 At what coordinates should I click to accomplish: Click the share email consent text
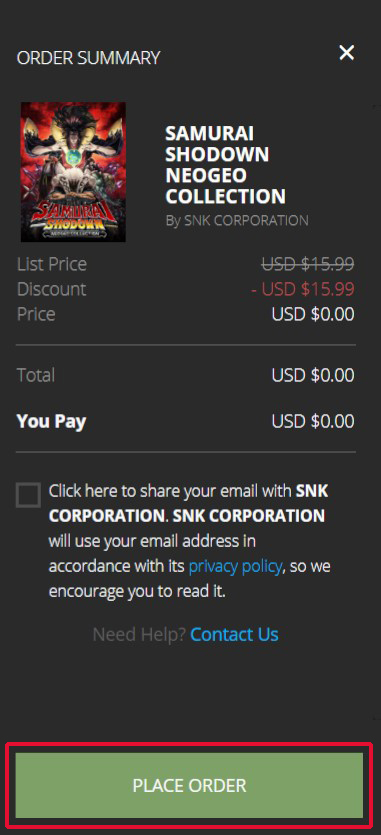tap(190, 541)
